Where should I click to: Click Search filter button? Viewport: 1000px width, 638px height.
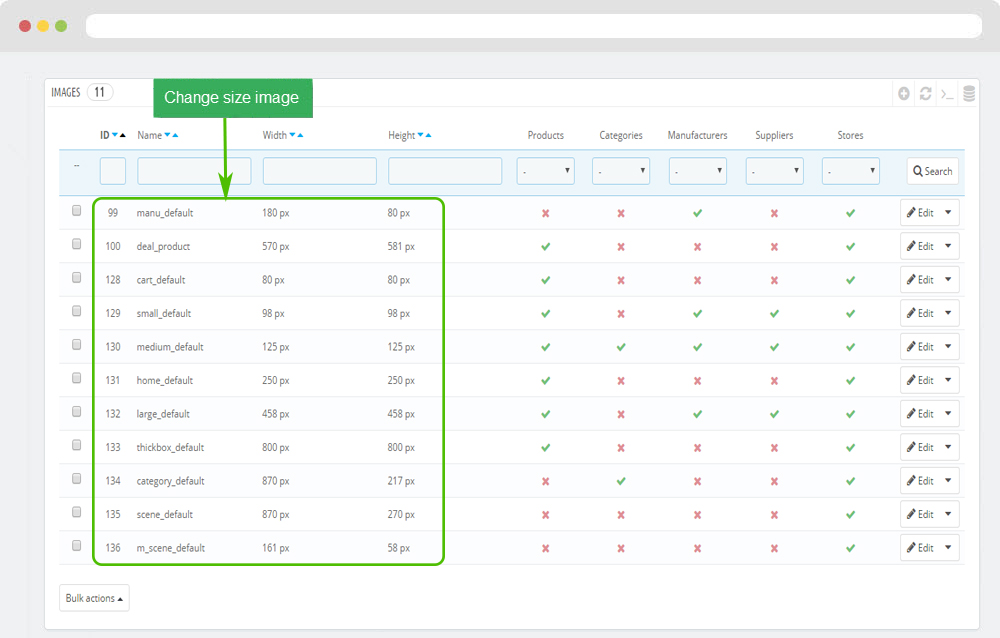tap(932, 171)
